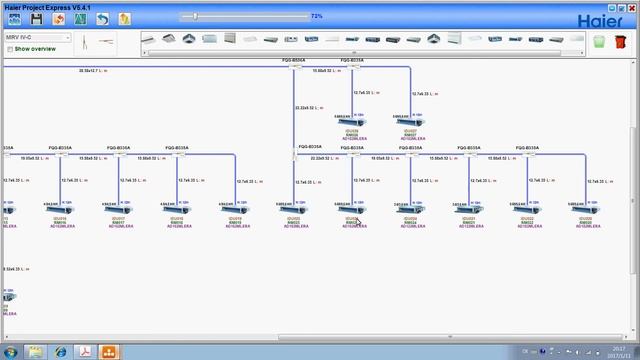Select indoor unit IDU016 in the diagram

60,210
